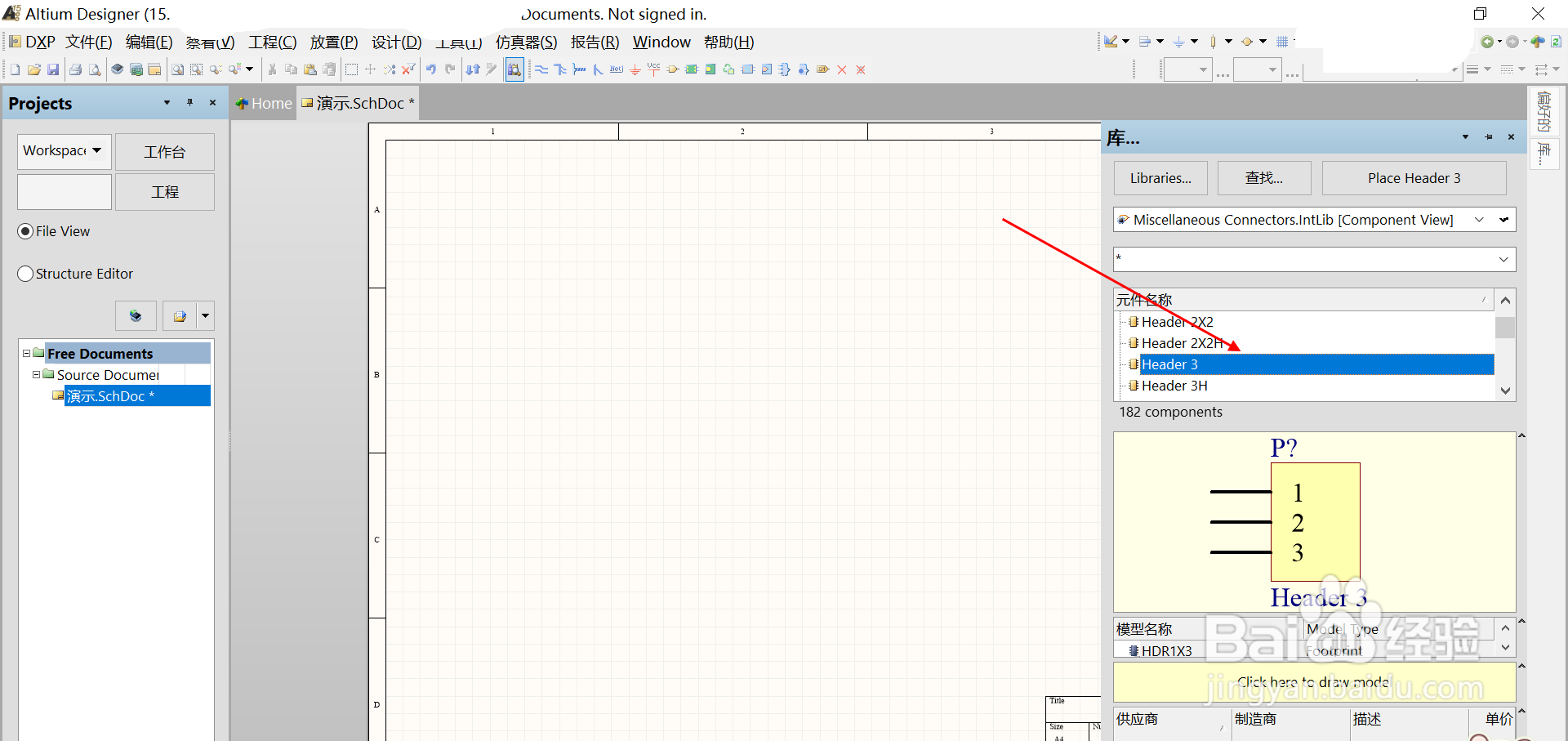
Task: Open dropdown beside Projects panel folder icon
Action: [206, 315]
